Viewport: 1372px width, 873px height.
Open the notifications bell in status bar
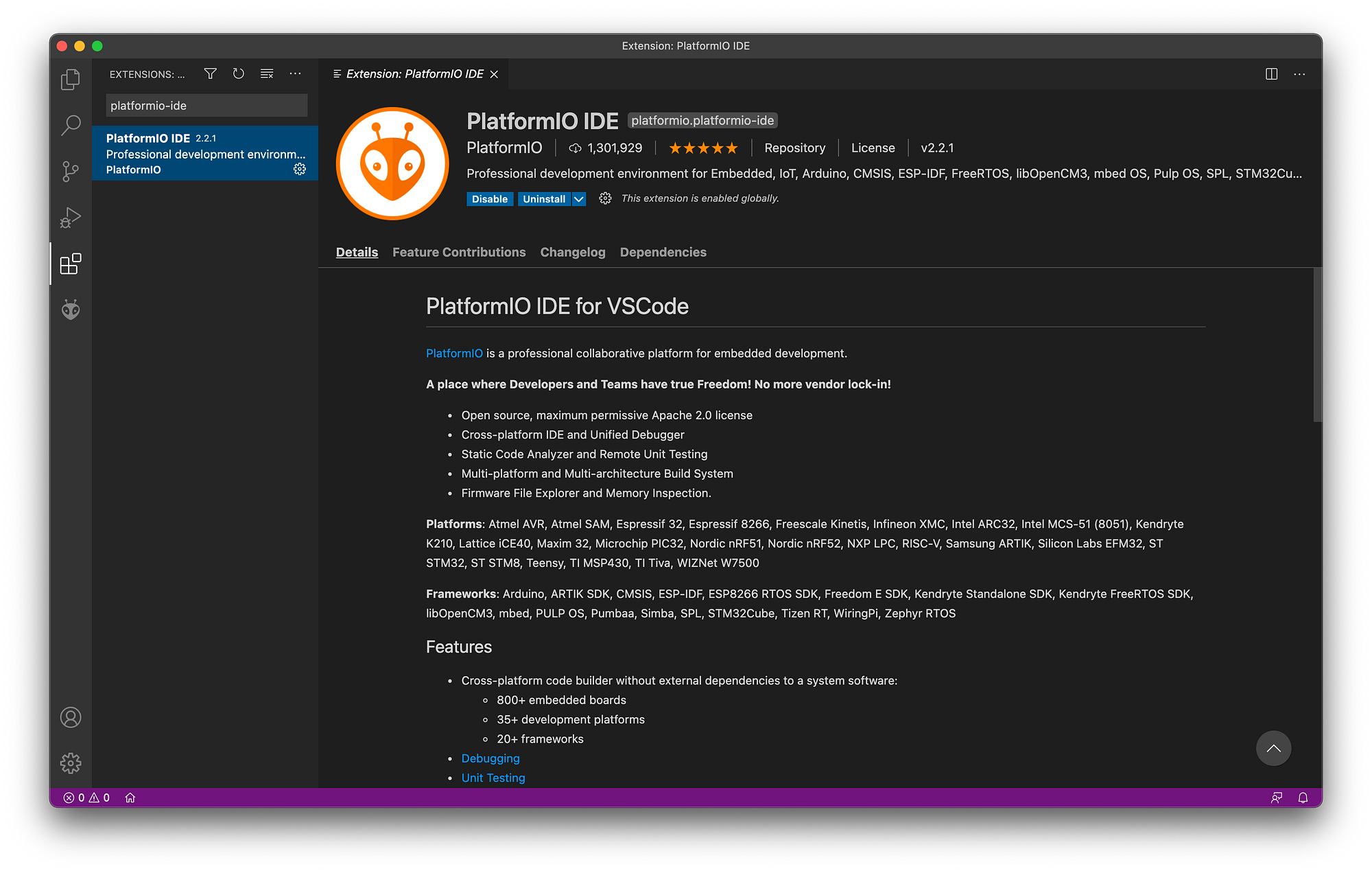coord(1303,798)
